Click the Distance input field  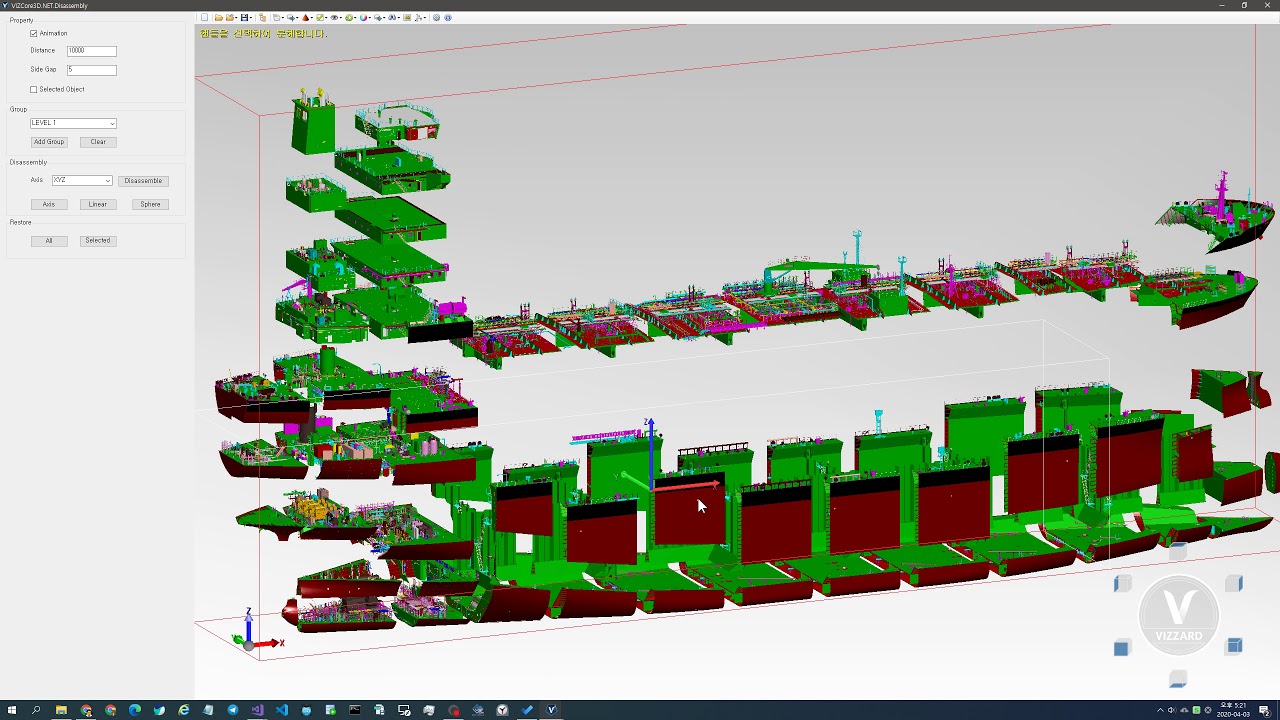[92, 50]
